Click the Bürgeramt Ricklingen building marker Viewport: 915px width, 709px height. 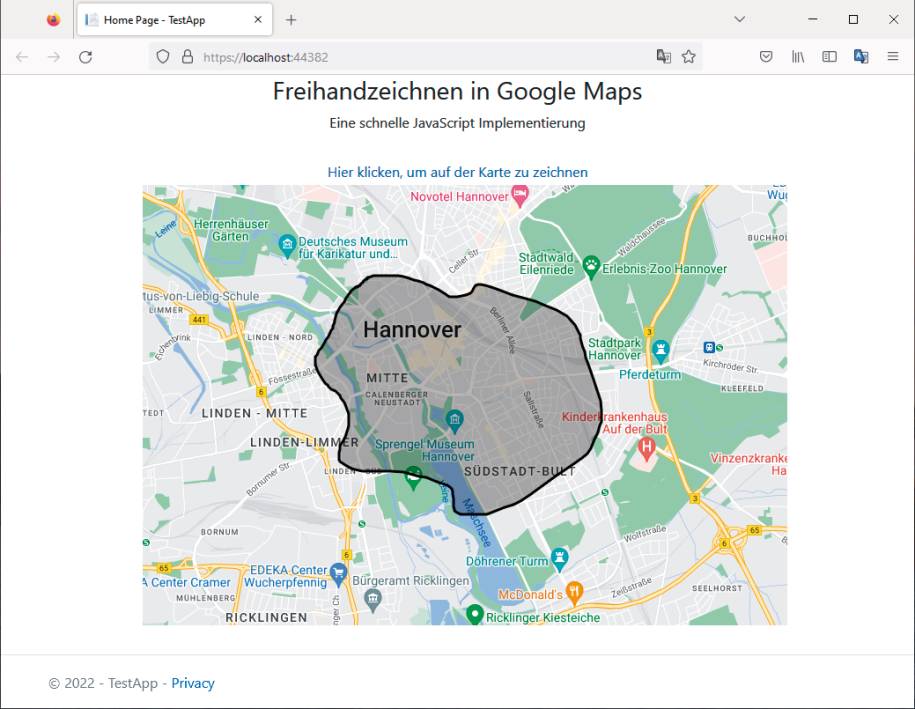(373, 599)
